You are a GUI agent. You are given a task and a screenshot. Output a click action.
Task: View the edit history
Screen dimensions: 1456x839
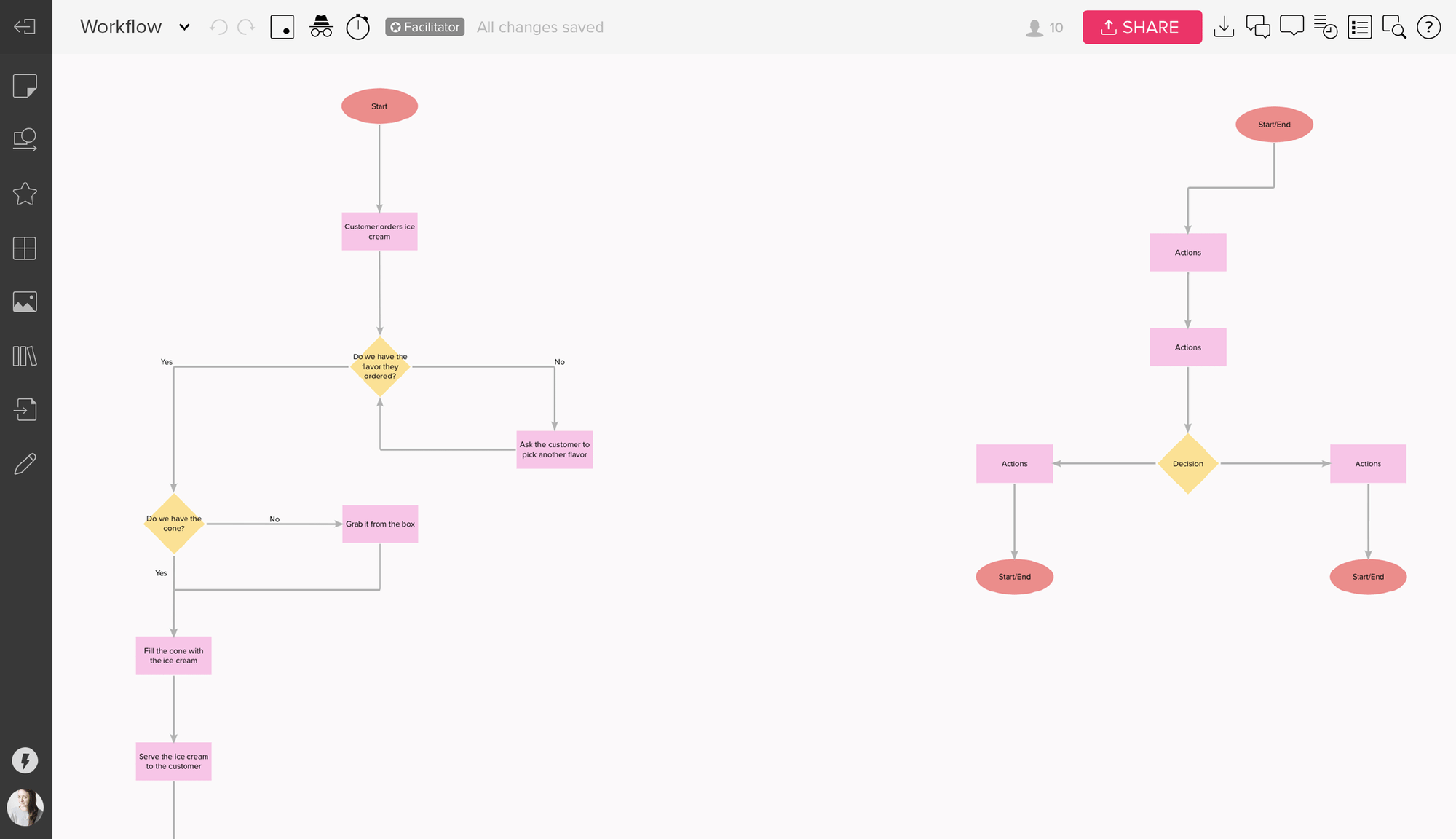[x=1326, y=27]
